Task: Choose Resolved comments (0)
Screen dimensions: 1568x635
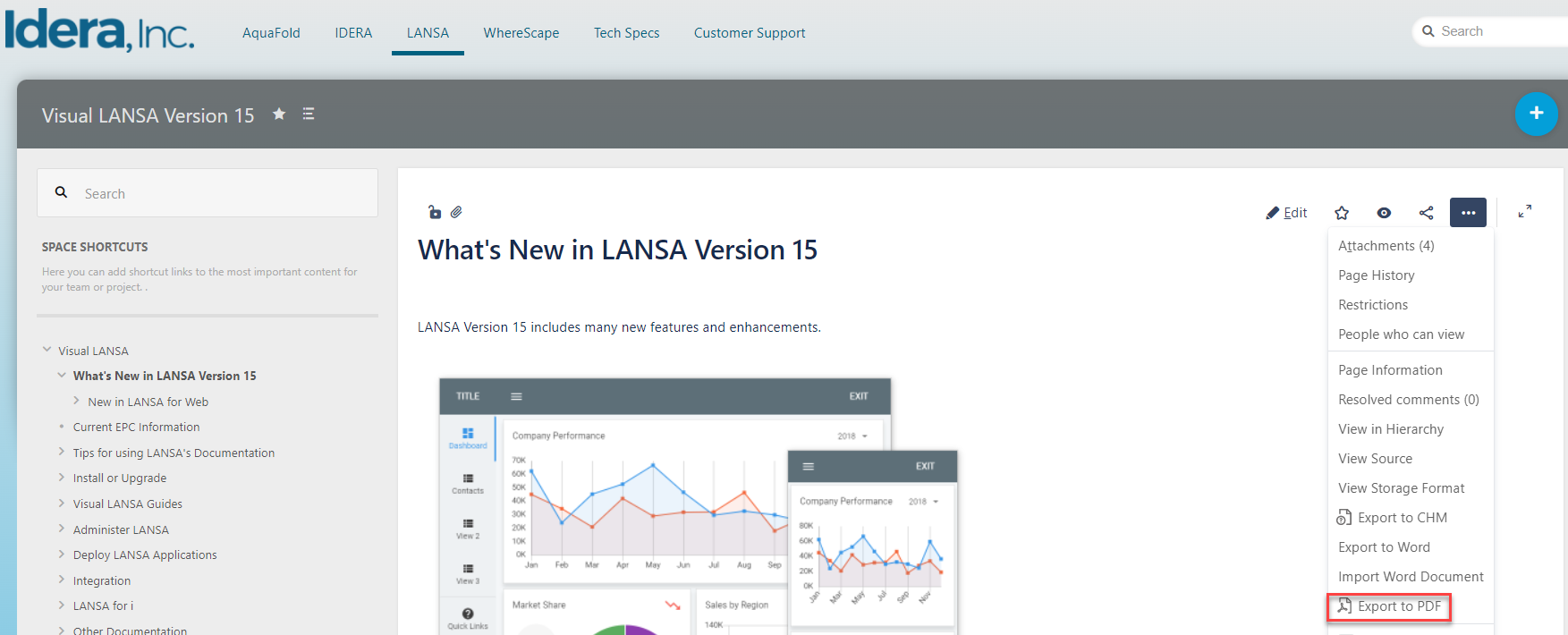Action: pyautogui.click(x=1411, y=400)
